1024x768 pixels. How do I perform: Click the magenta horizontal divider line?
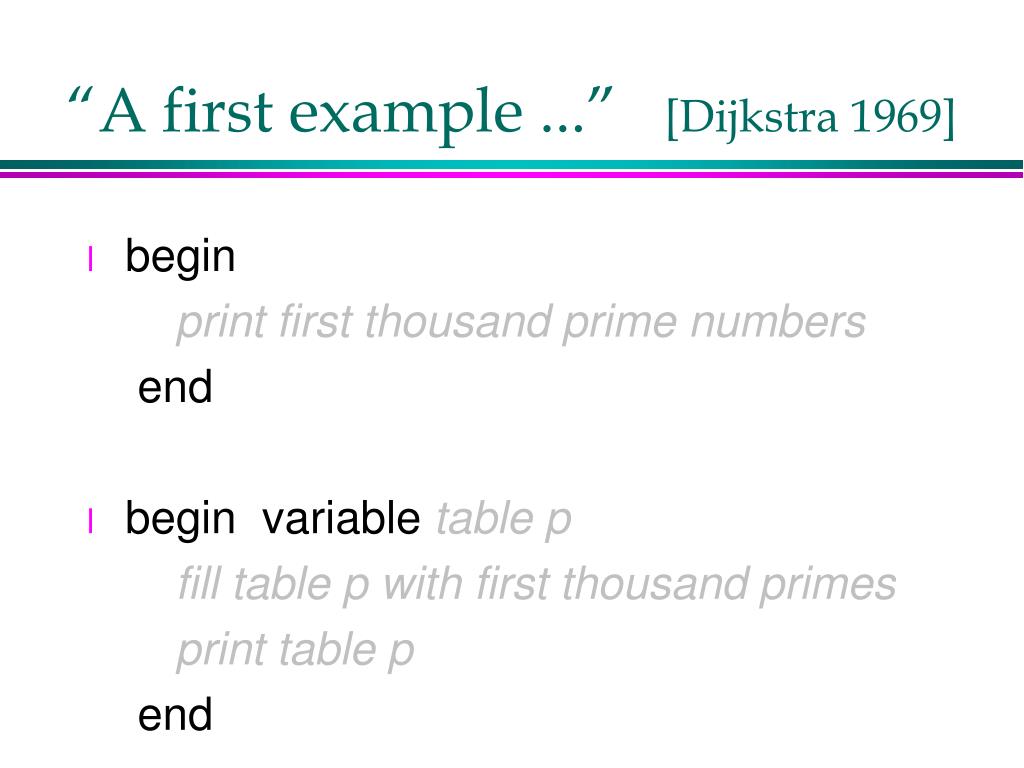(512, 174)
